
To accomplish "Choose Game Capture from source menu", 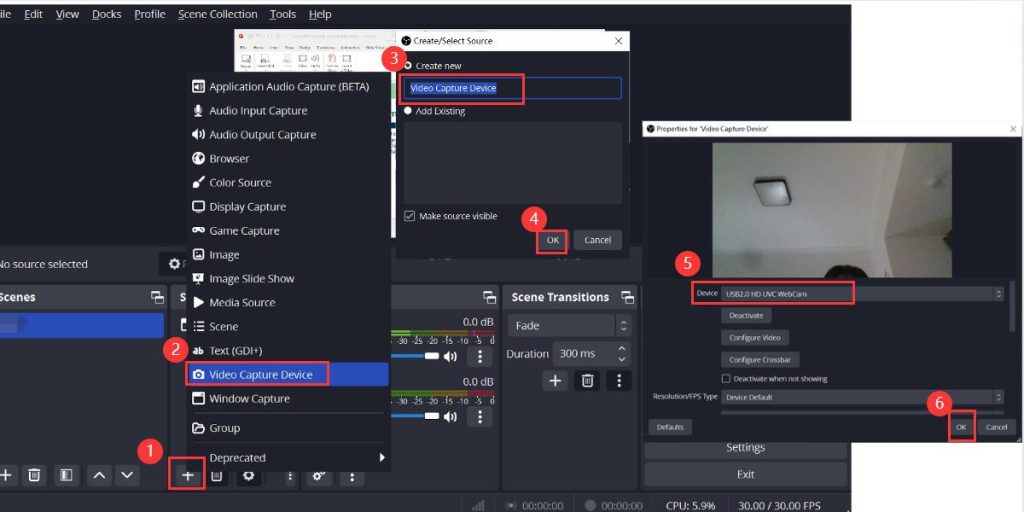I will 287,231.
